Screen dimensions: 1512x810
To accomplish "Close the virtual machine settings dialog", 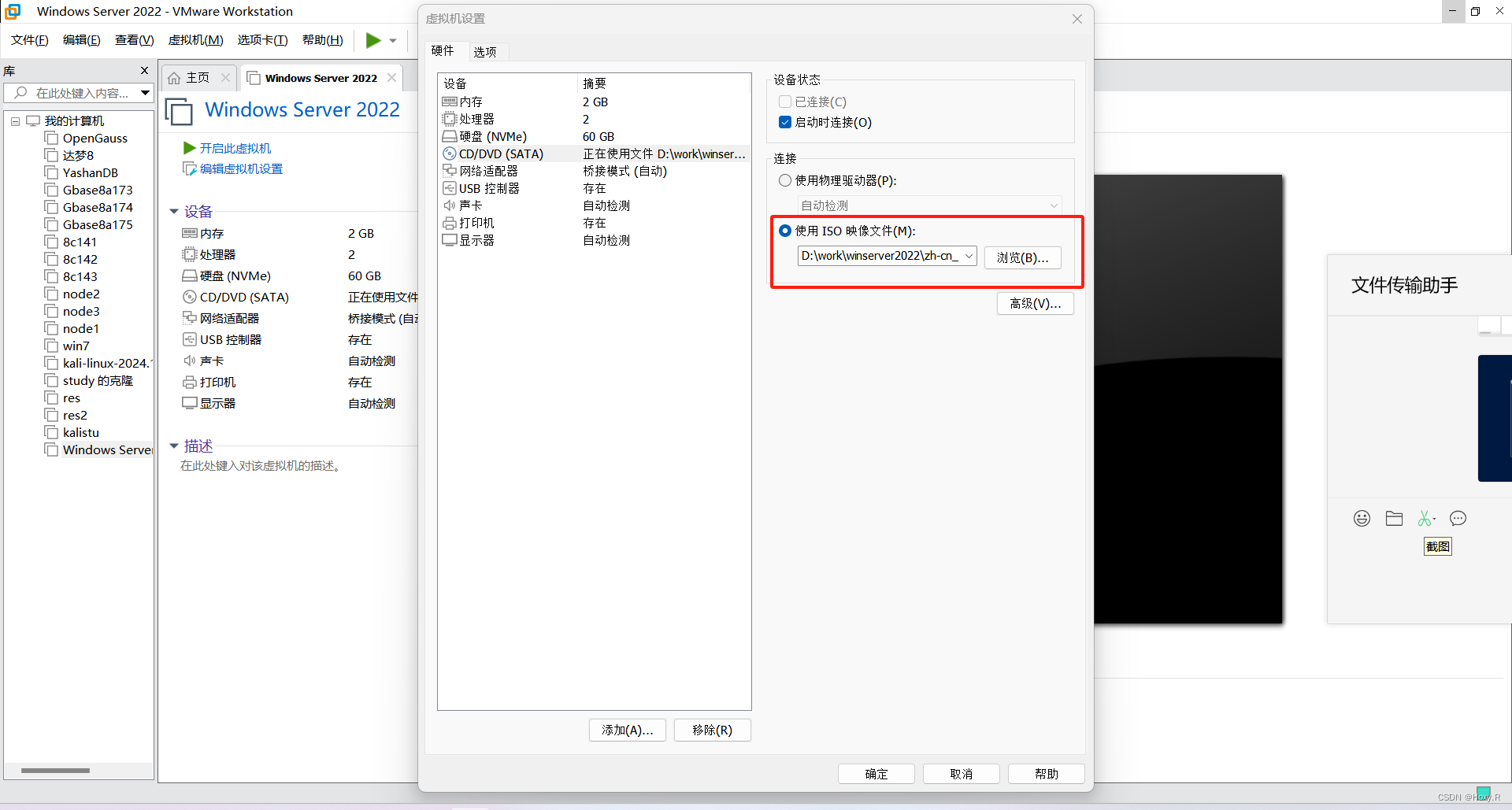I will pos(1077,19).
